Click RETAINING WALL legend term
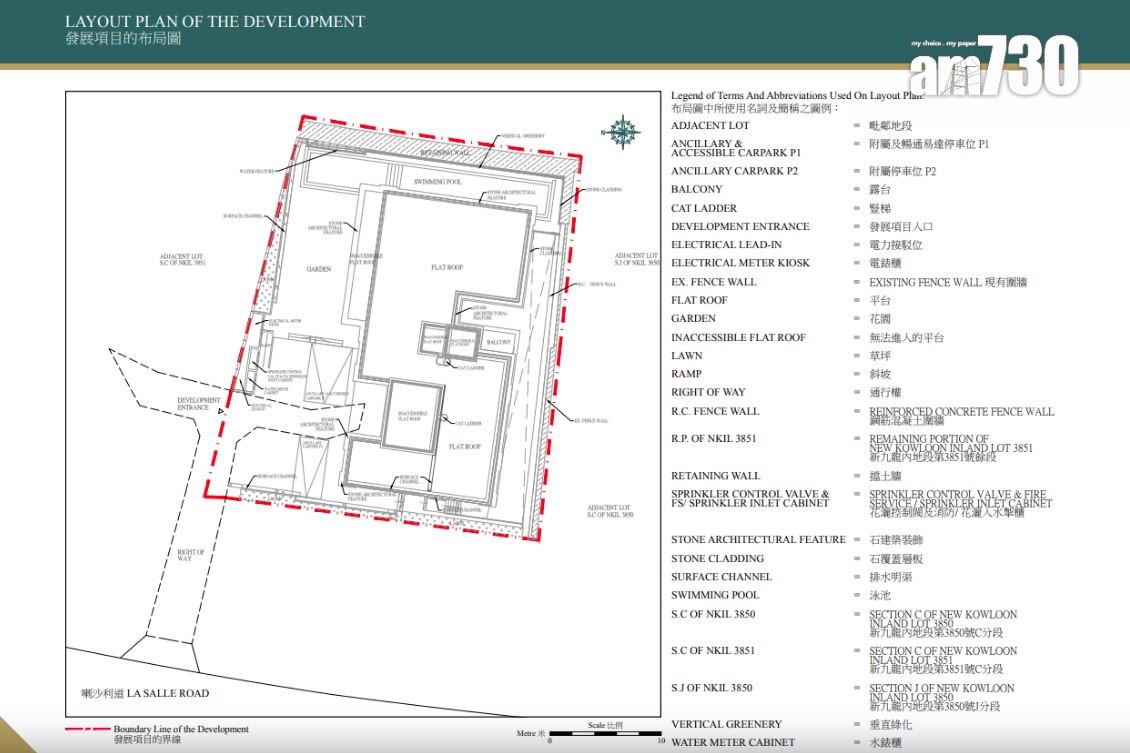The height and width of the screenshot is (753, 1130). click(715, 476)
